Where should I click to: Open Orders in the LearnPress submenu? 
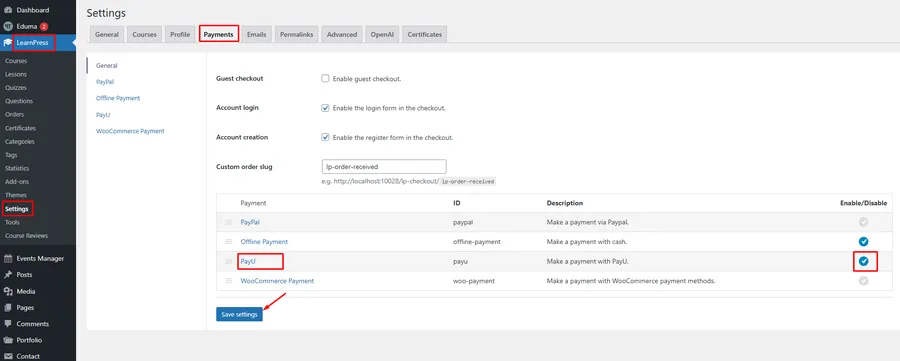coord(14,114)
